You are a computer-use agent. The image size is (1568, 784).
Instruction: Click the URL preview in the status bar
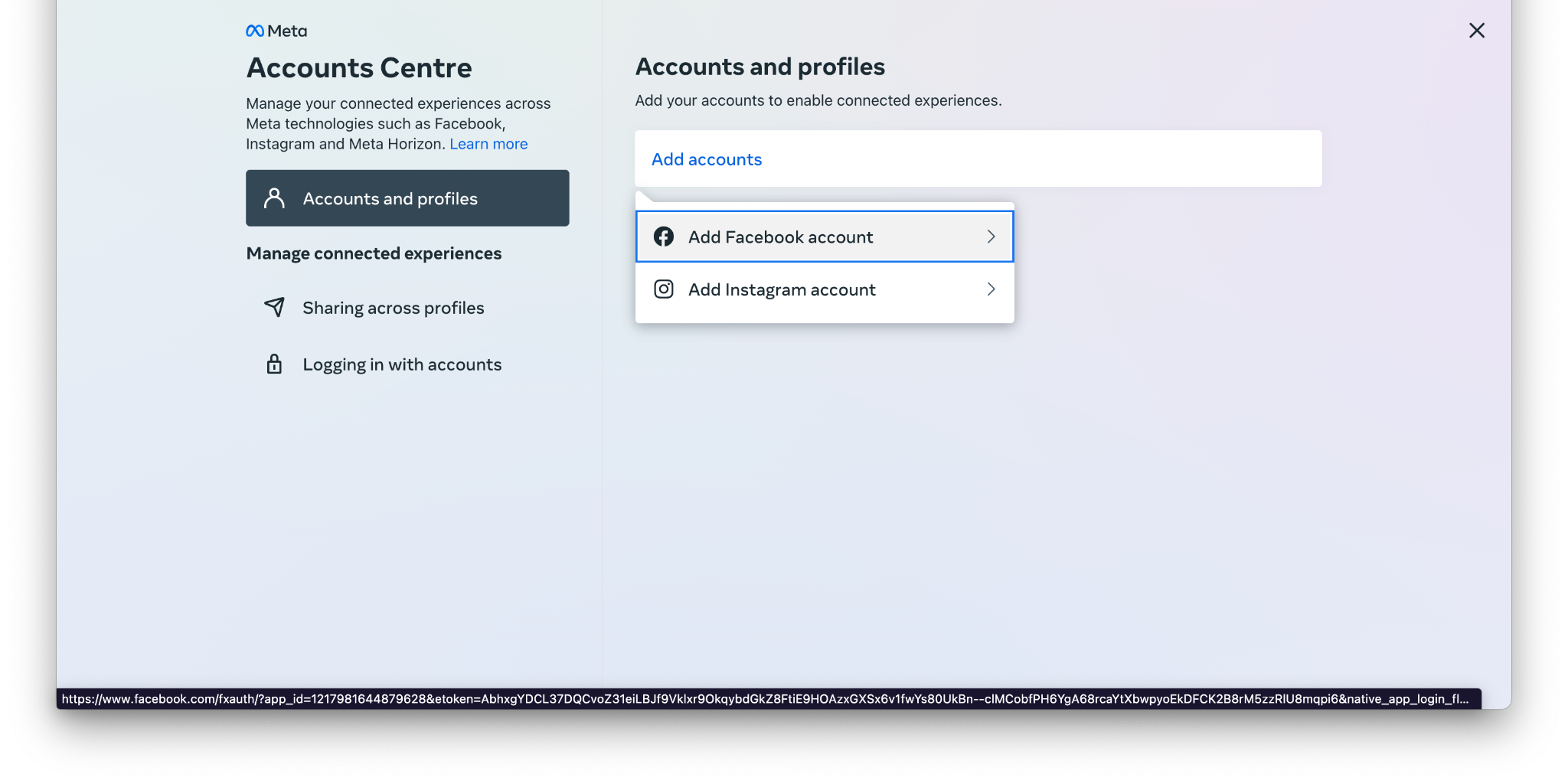pos(766,699)
